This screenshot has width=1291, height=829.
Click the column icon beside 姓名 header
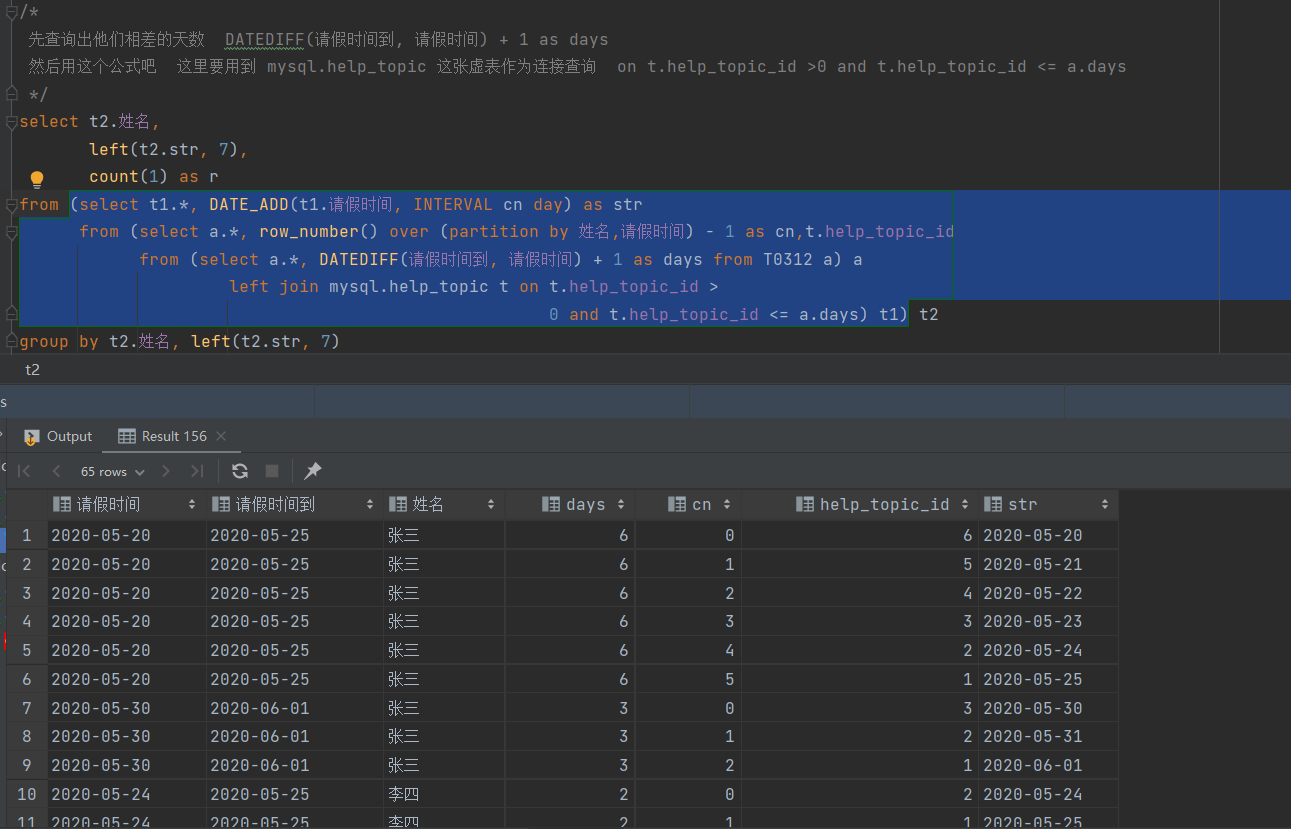coord(398,505)
